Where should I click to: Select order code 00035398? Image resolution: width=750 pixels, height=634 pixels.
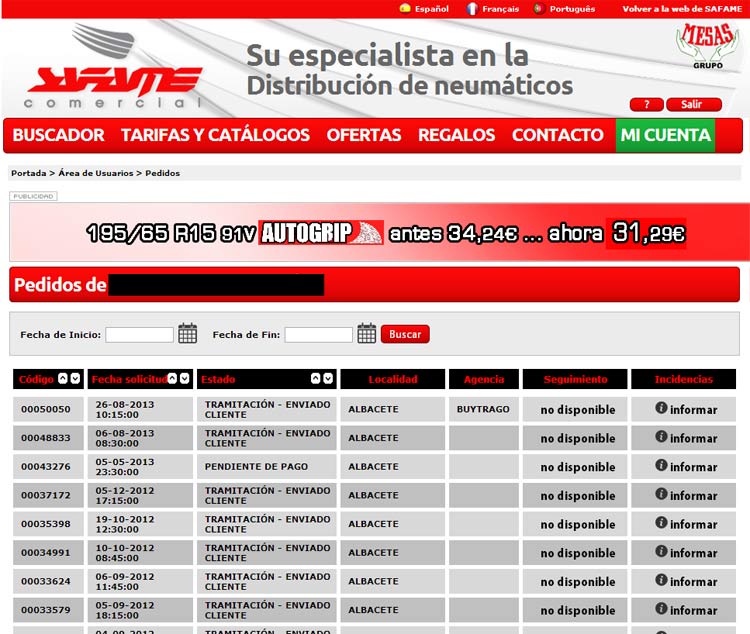[46, 524]
